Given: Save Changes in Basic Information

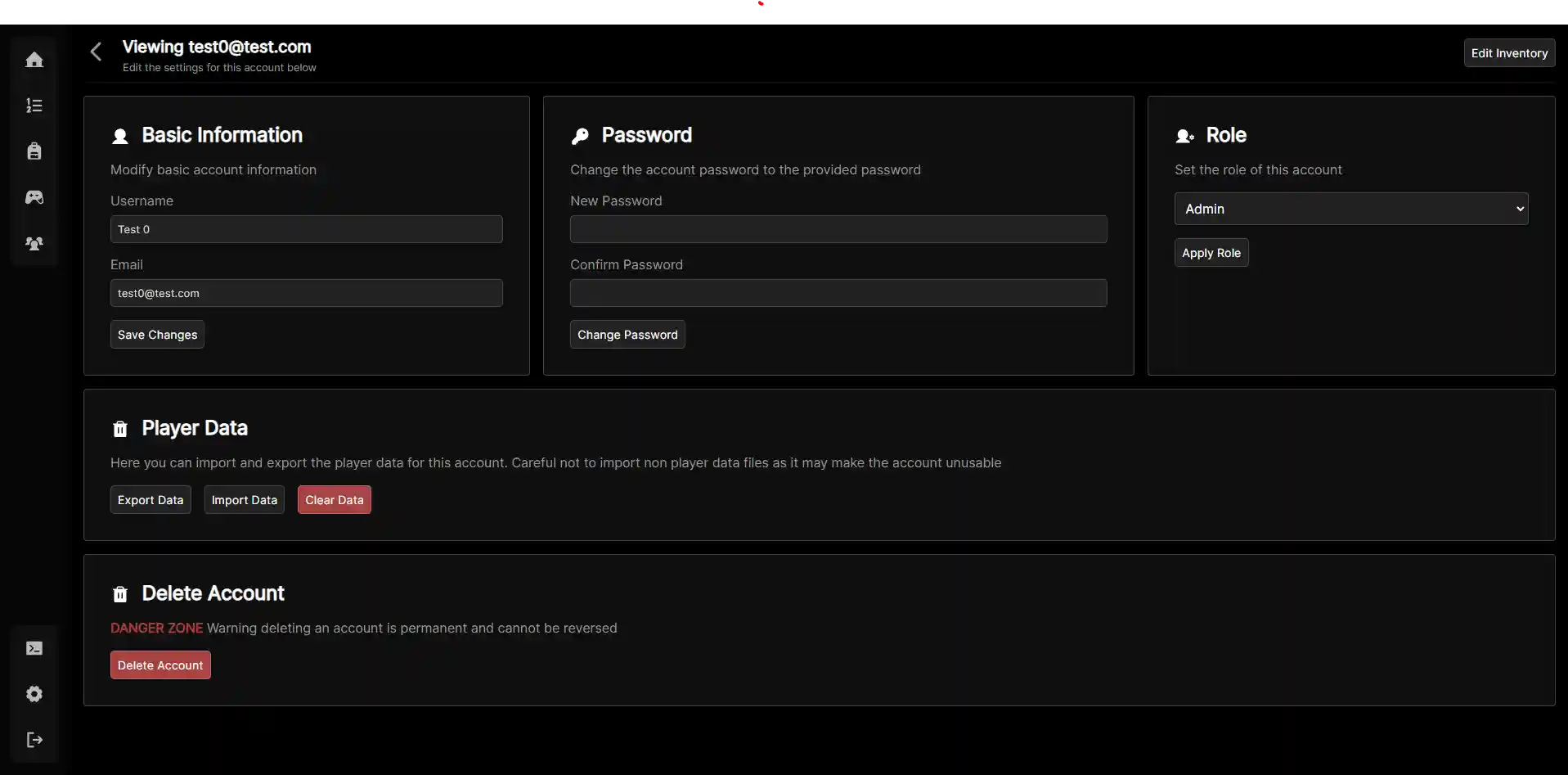Looking at the screenshot, I should 156,334.
